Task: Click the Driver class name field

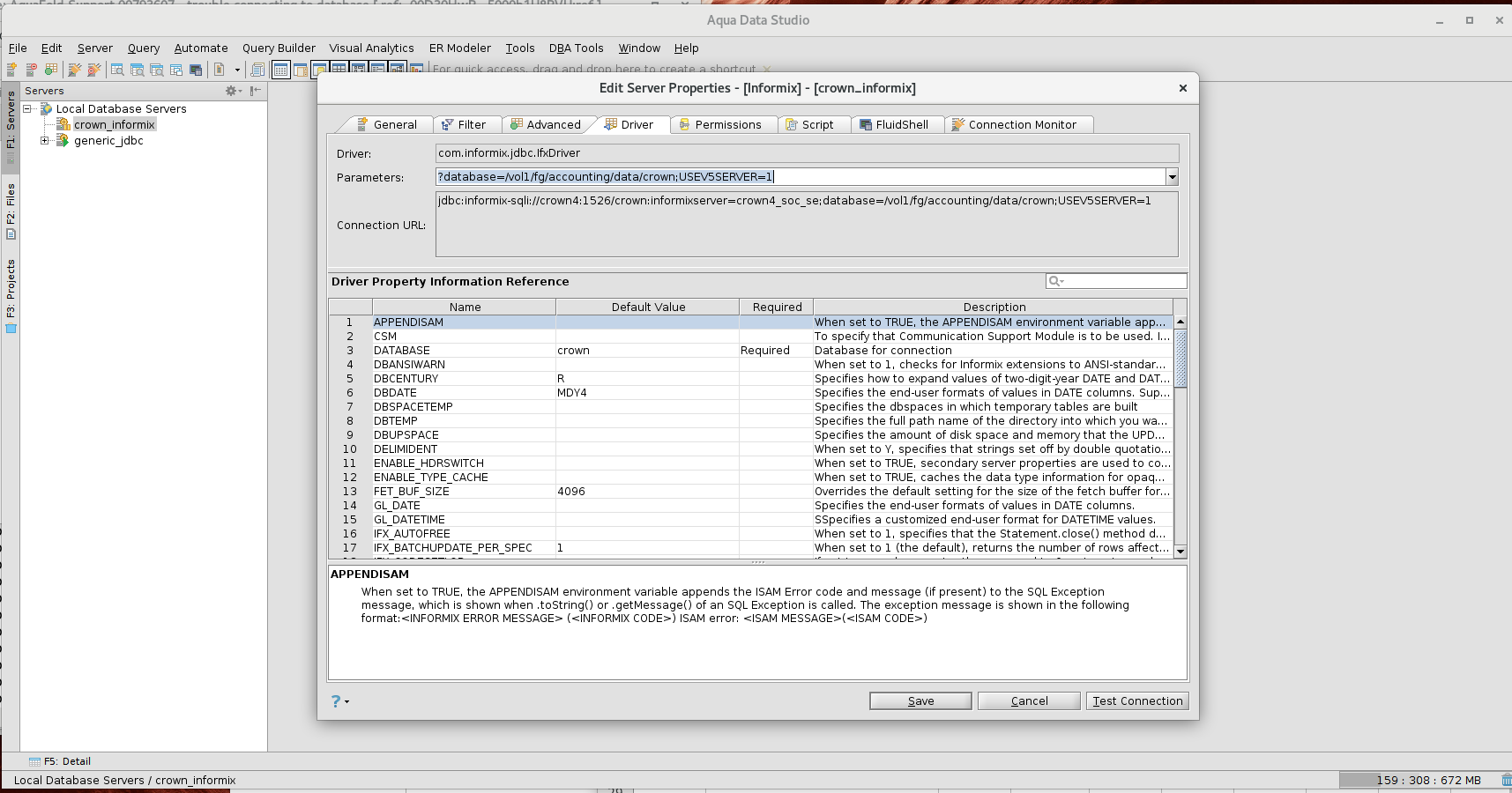Action: click(807, 153)
